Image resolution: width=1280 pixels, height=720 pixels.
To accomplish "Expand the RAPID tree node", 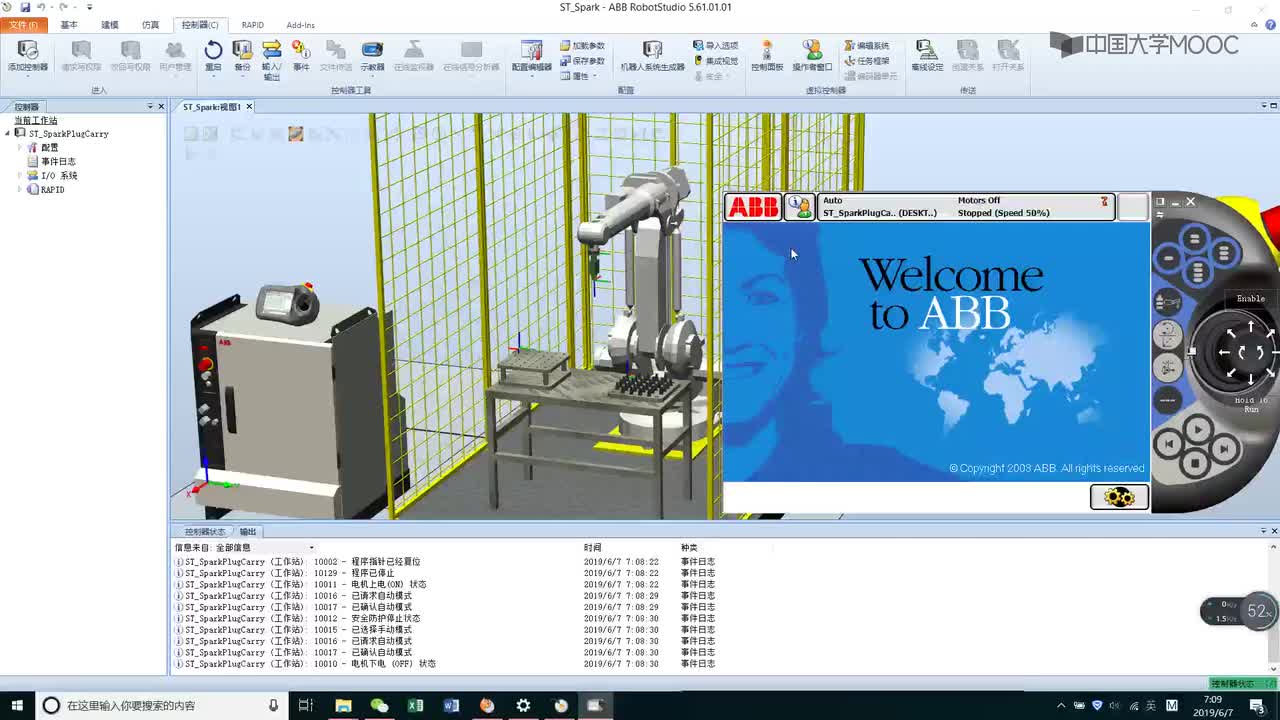I will click(19, 189).
